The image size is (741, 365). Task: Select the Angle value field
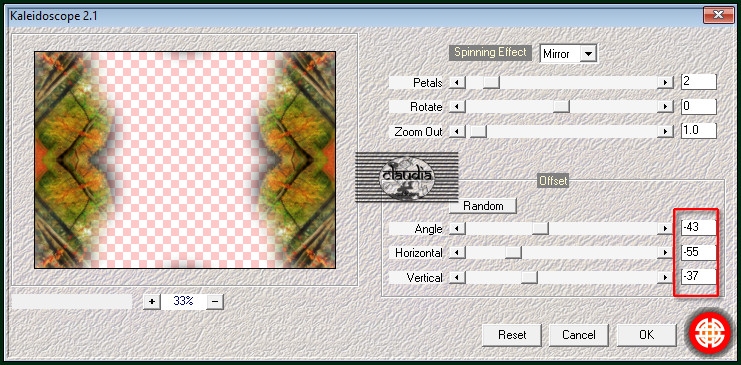(698, 227)
